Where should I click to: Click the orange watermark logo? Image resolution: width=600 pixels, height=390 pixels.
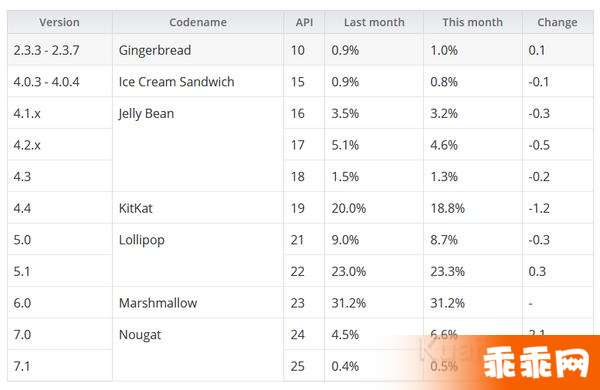click(536, 363)
